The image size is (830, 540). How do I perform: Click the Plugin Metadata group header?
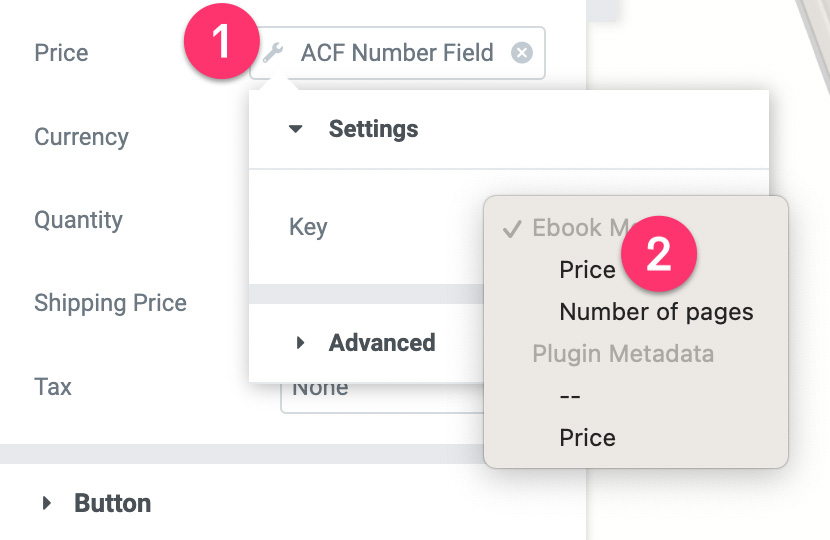point(623,354)
